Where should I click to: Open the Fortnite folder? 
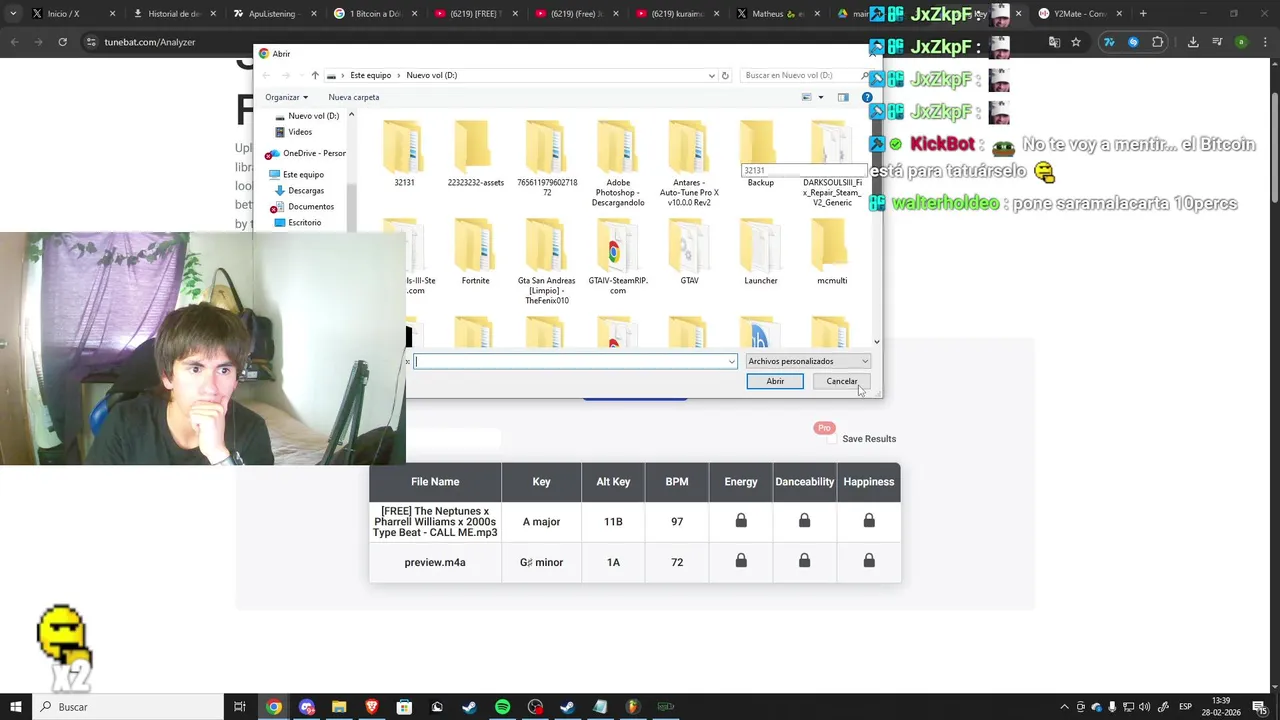475,252
